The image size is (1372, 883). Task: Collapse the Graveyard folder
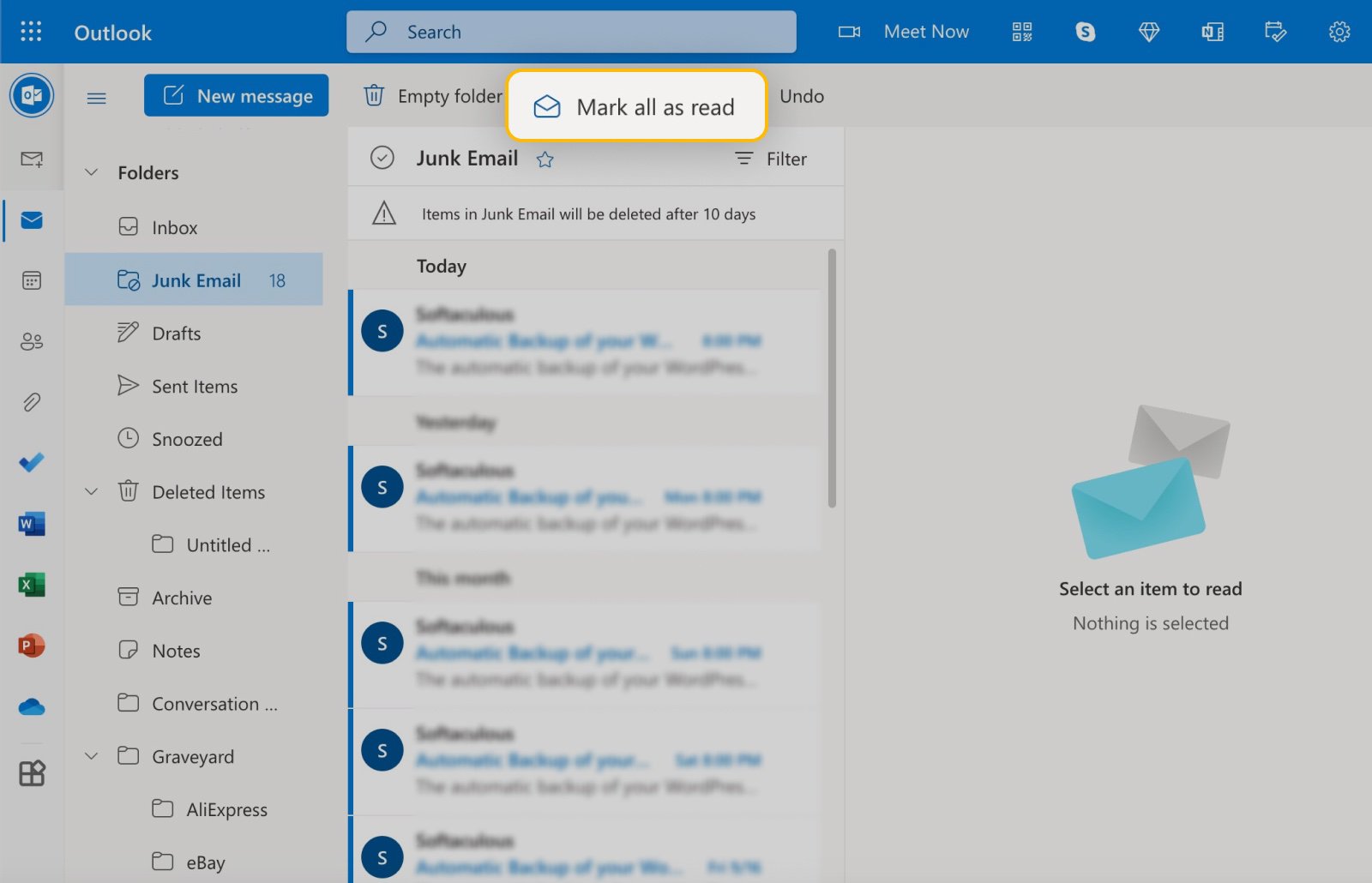click(x=92, y=756)
